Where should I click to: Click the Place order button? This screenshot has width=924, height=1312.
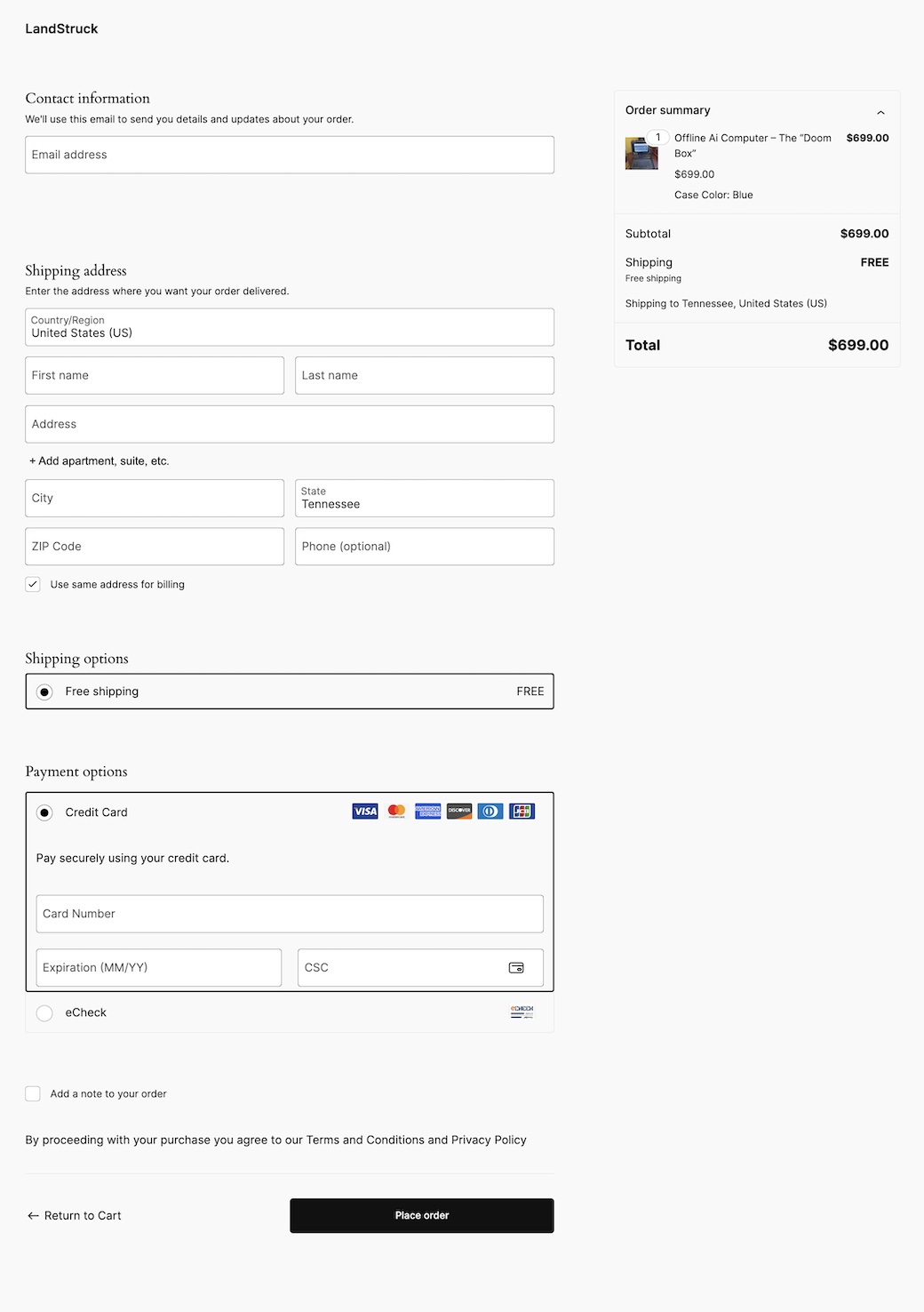pos(421,1215)
